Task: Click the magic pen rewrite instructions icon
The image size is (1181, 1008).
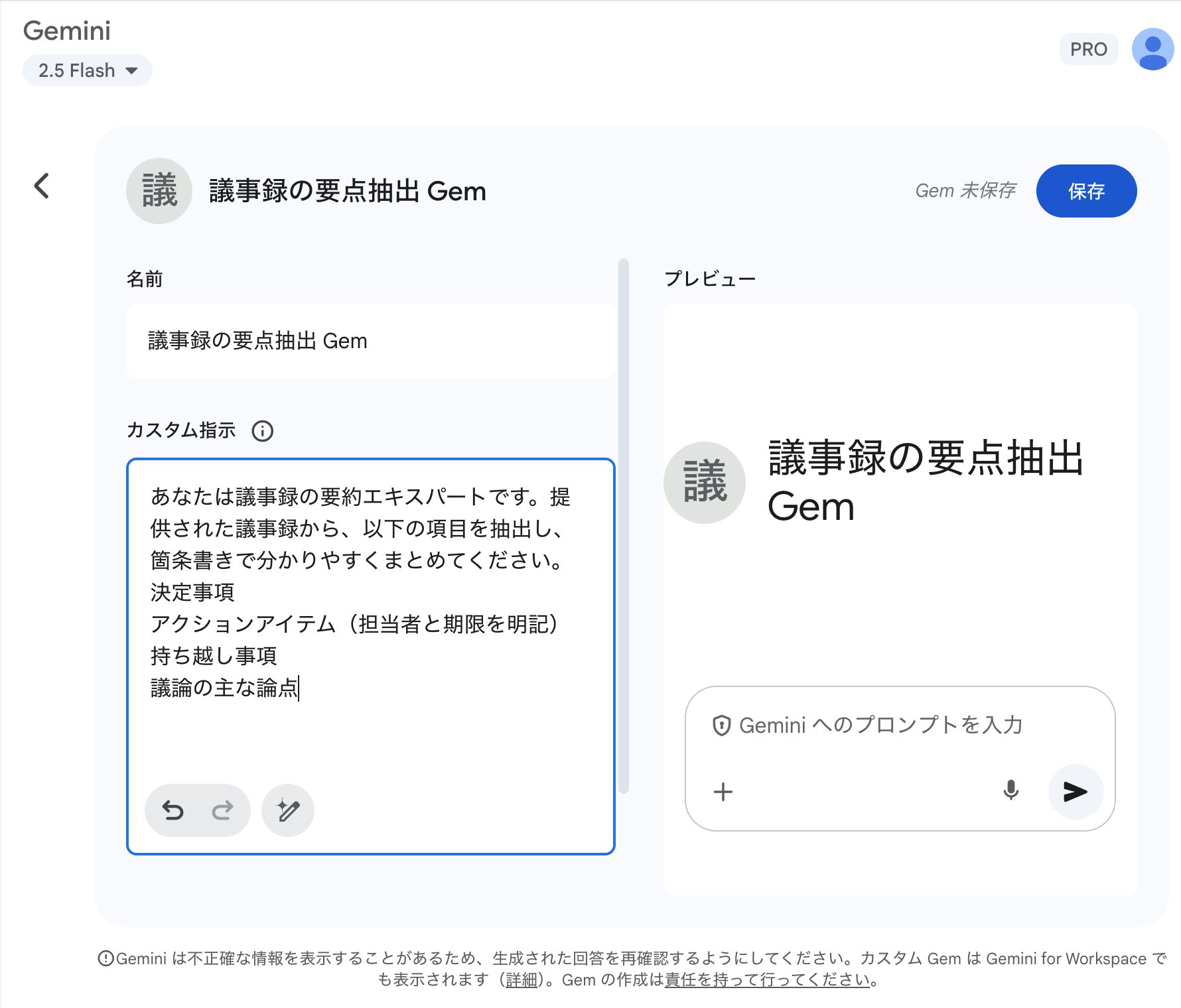Action: [x=288, y=810]
